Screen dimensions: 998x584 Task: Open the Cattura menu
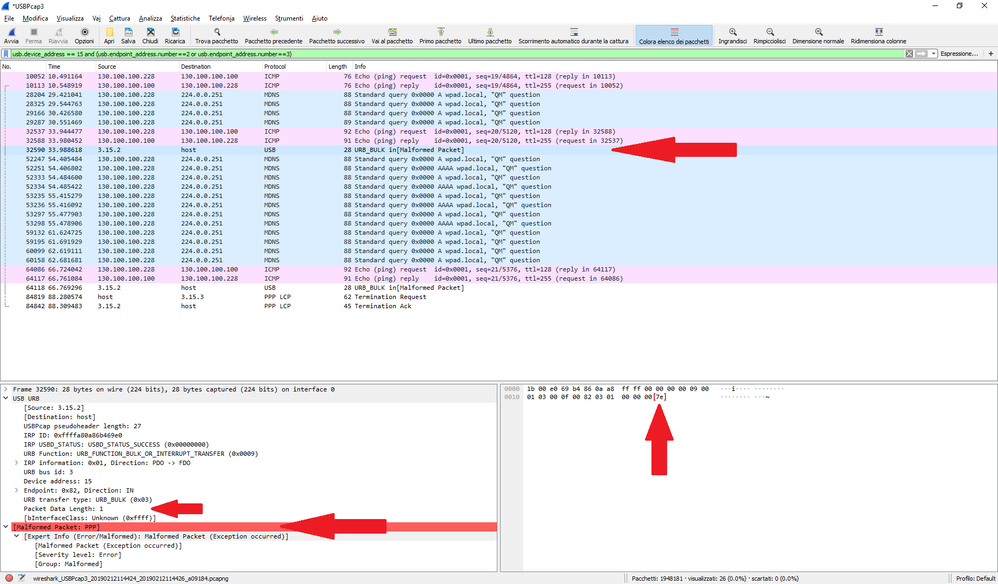120,18
